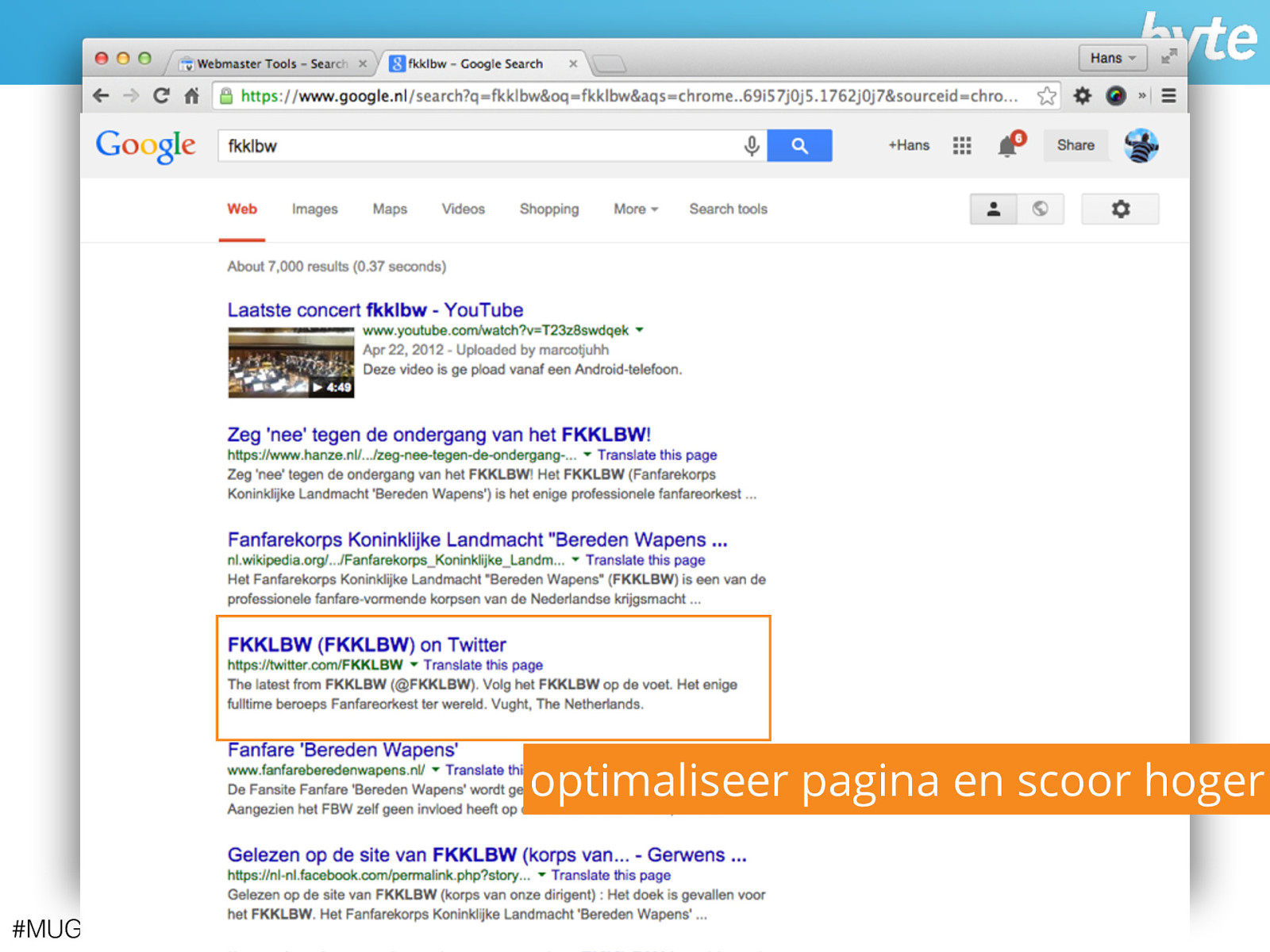Screen dimensions: 1270x952
Task: Translate the Wikipedia result page
Action: (645, 560)
